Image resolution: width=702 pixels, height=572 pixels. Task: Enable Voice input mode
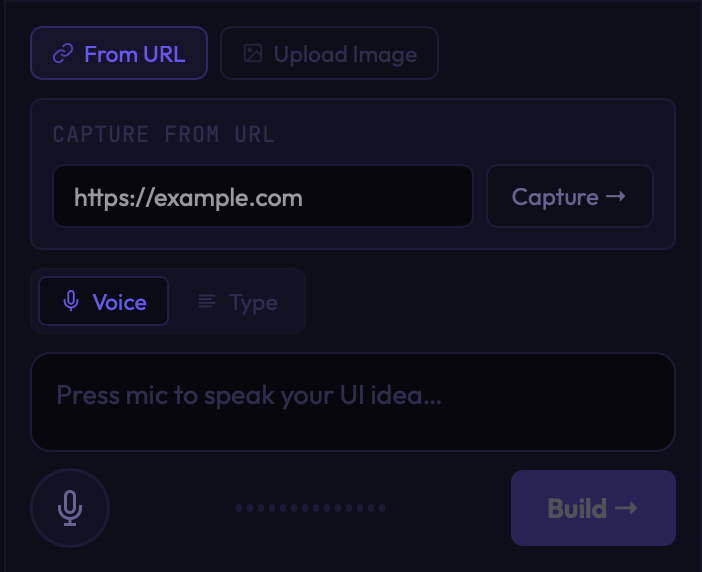(103, 301)
